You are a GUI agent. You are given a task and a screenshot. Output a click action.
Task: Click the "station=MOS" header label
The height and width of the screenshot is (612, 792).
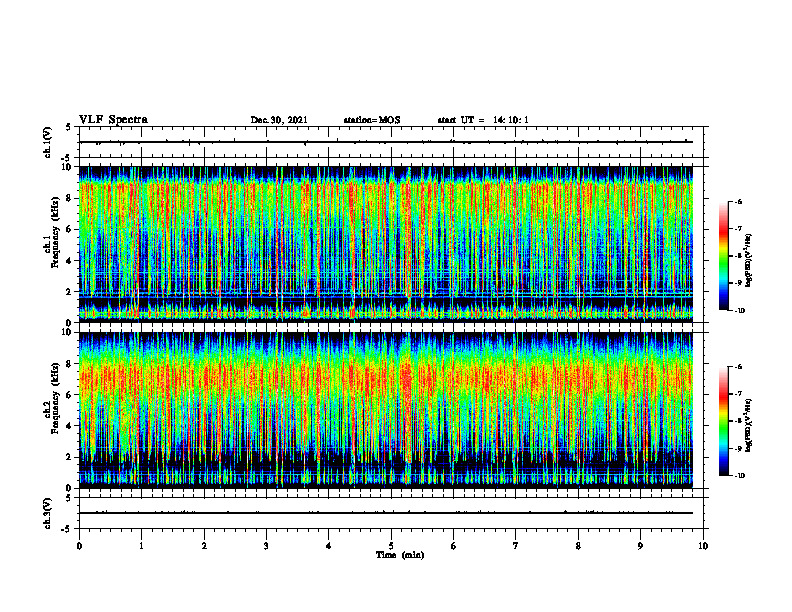click(x=372, y=120)
